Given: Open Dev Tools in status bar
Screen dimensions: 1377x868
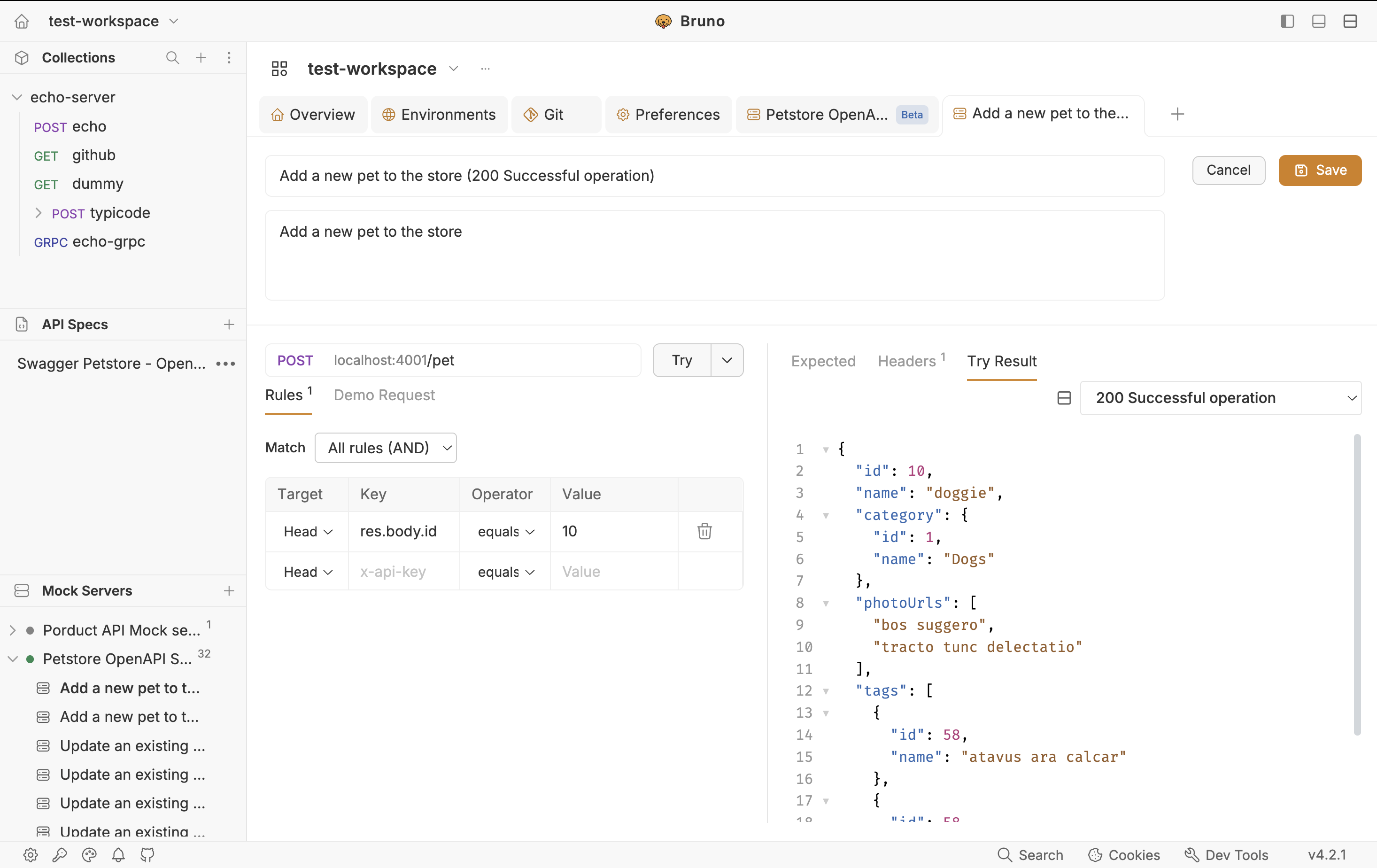Looking at the screenshot, I should pos(1226,854).
